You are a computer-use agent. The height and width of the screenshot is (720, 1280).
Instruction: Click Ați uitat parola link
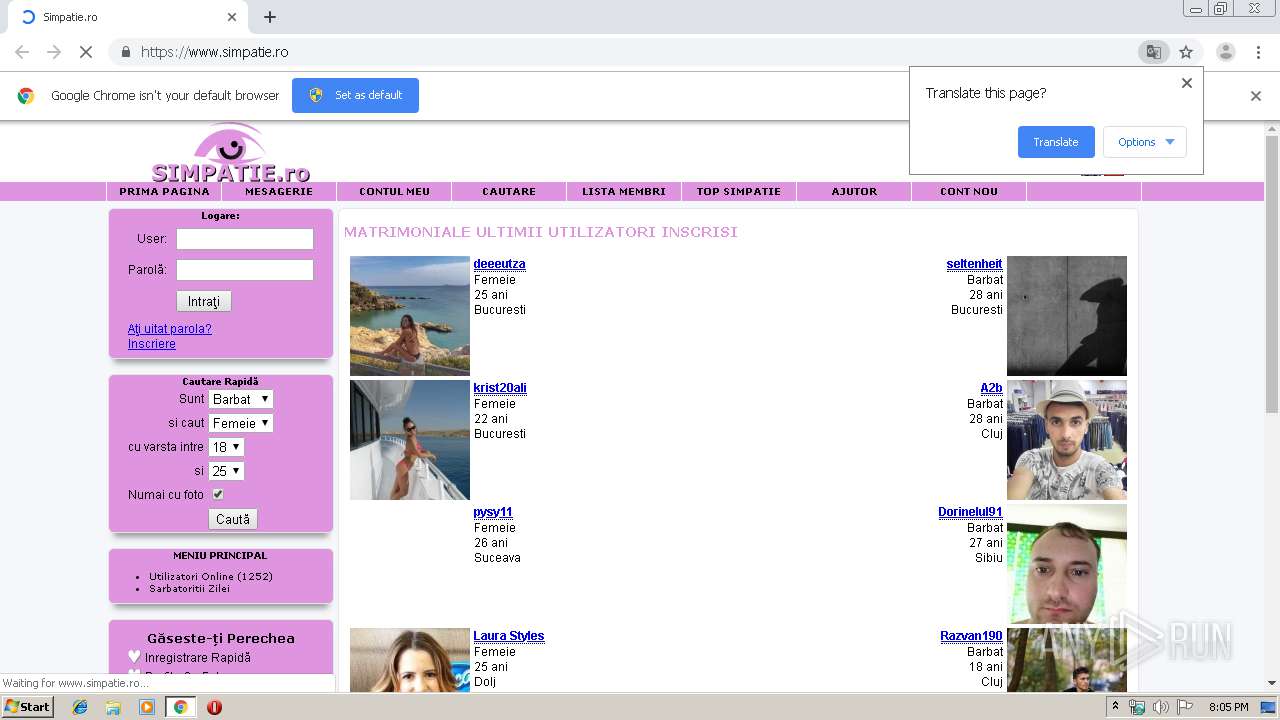coord(170,329)
